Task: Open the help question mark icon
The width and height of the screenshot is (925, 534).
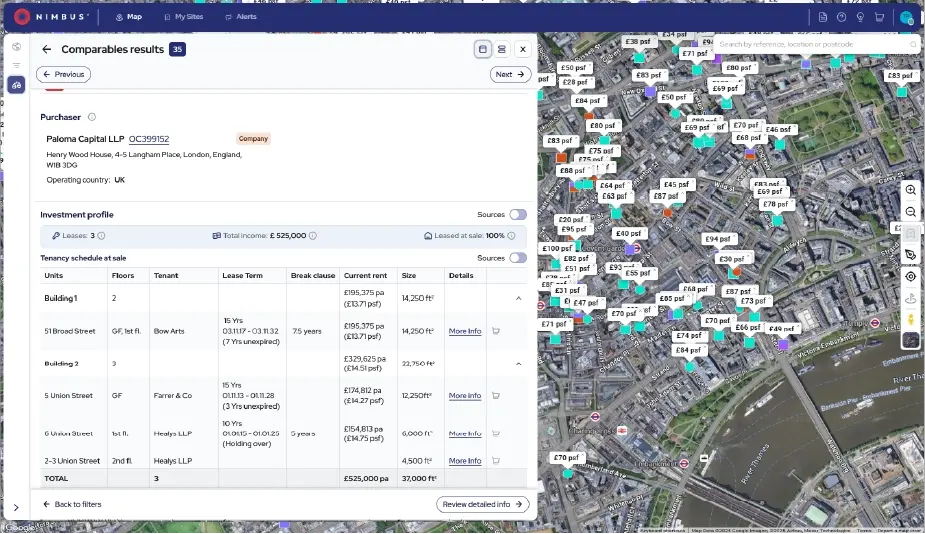Action: click(842, 17)
